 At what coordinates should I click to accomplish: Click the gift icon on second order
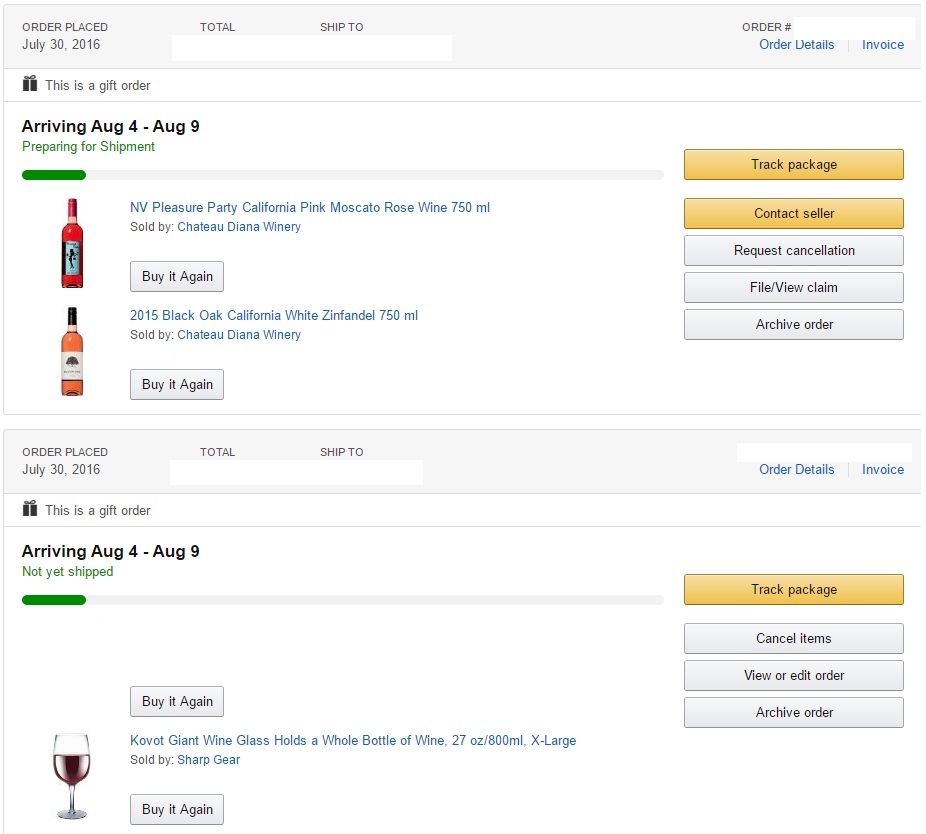(x=30, y=509)
